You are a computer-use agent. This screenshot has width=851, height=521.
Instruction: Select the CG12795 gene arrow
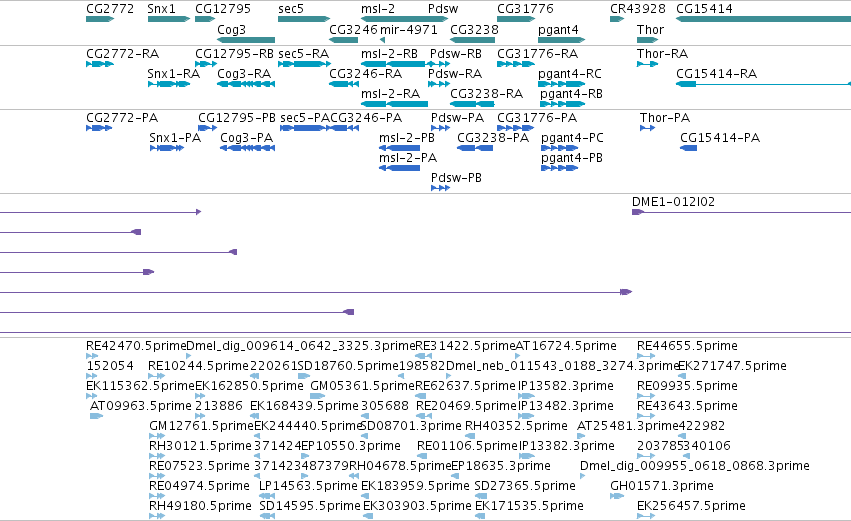point(205,19)
